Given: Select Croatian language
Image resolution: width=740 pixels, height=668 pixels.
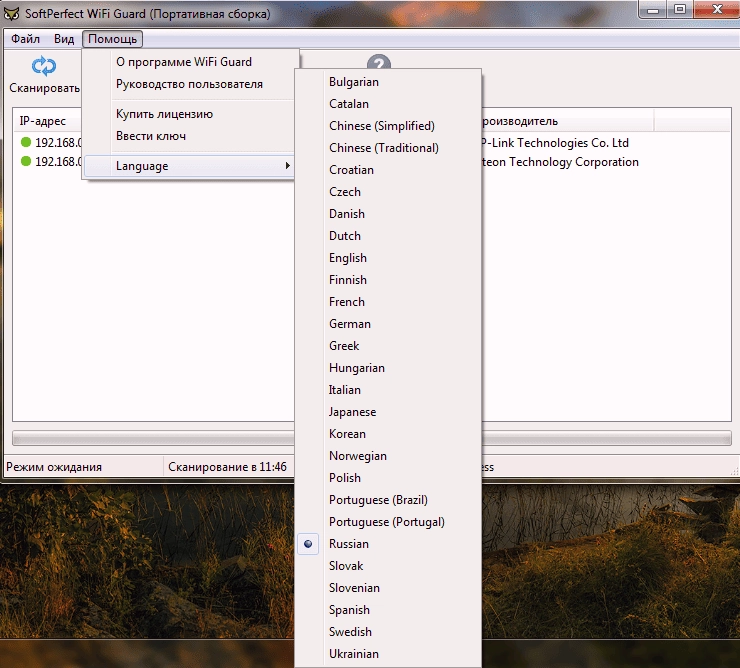Looking at the screenshot, I should pyautogui.click(x=388, y=170).
